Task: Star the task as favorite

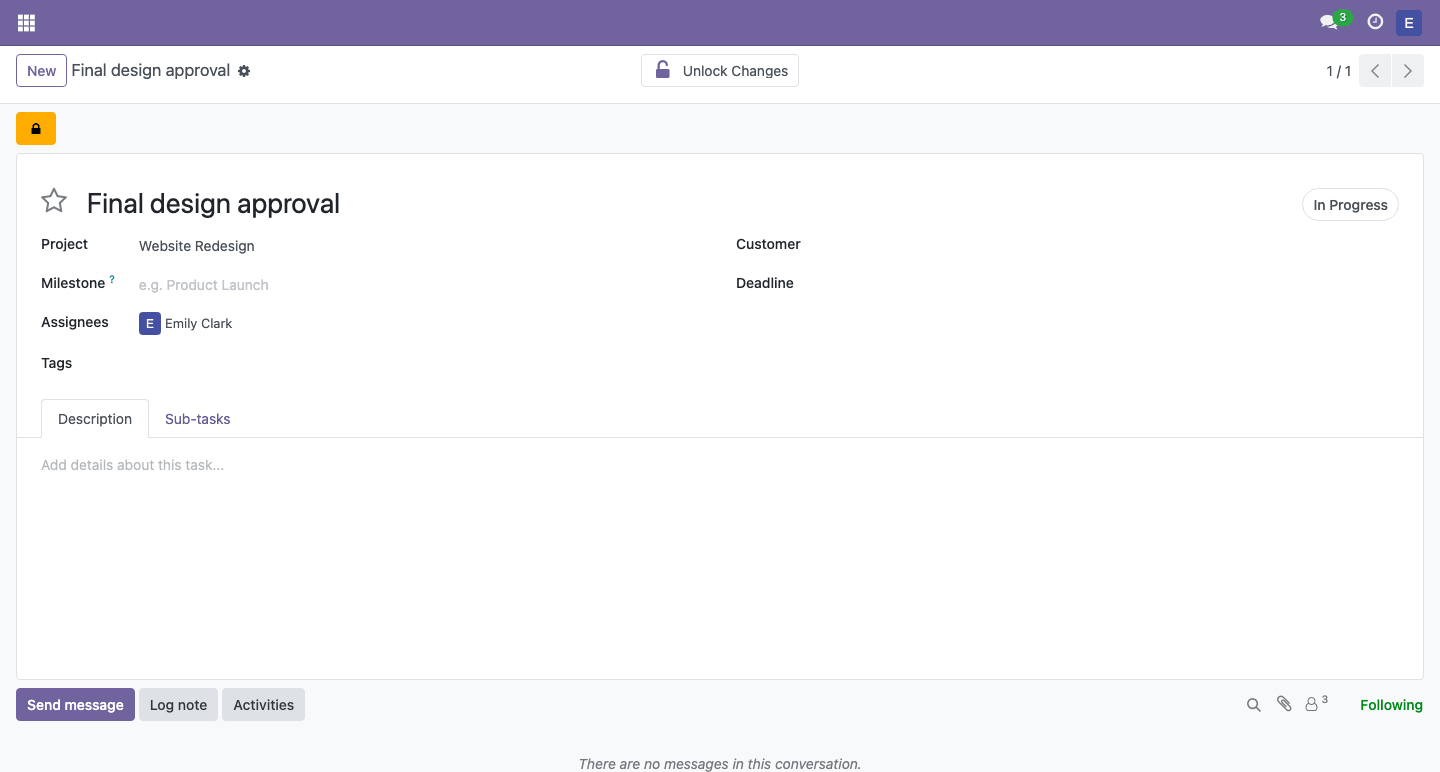Action: point(54,201)
